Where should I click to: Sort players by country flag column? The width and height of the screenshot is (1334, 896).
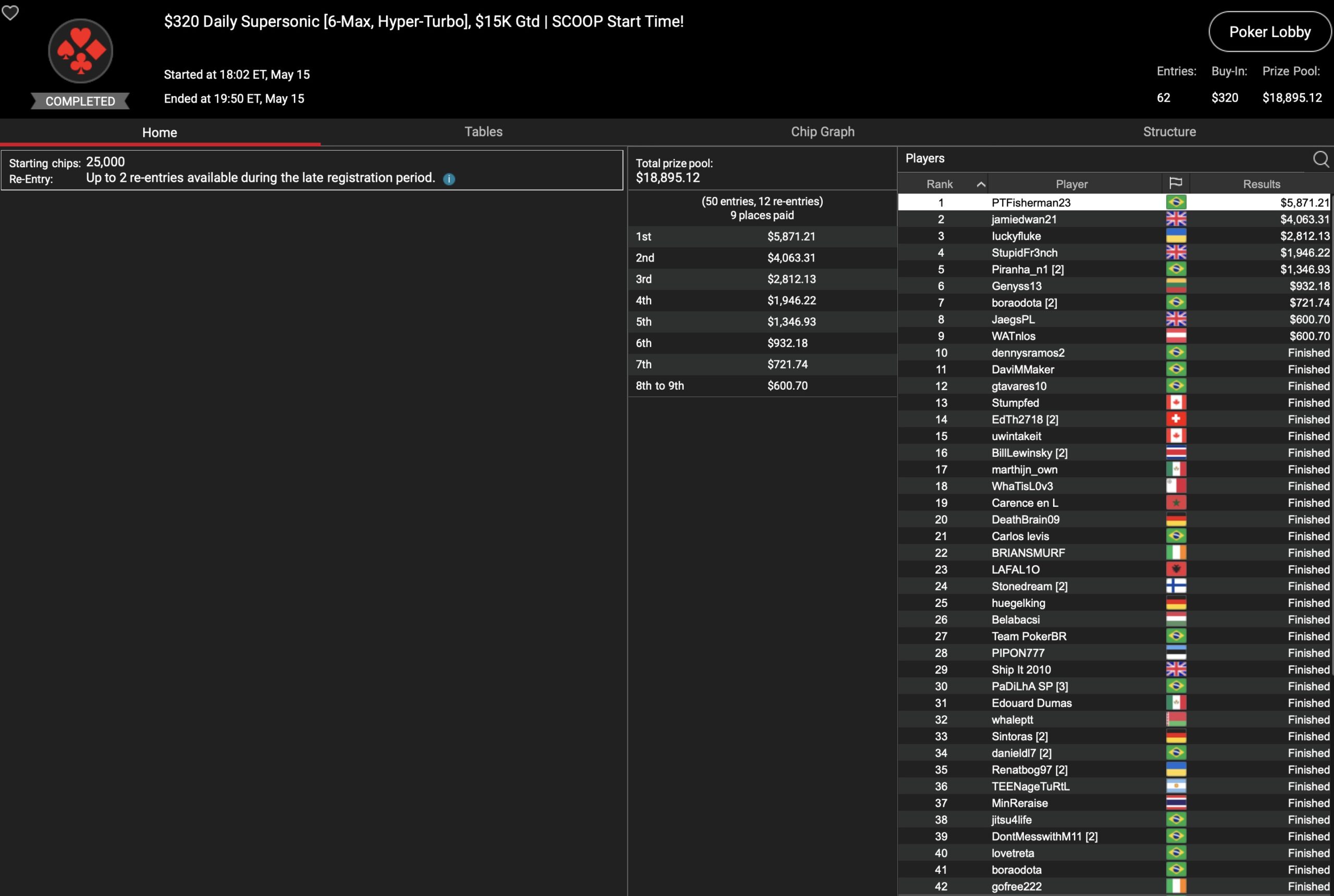point(1175,183)
